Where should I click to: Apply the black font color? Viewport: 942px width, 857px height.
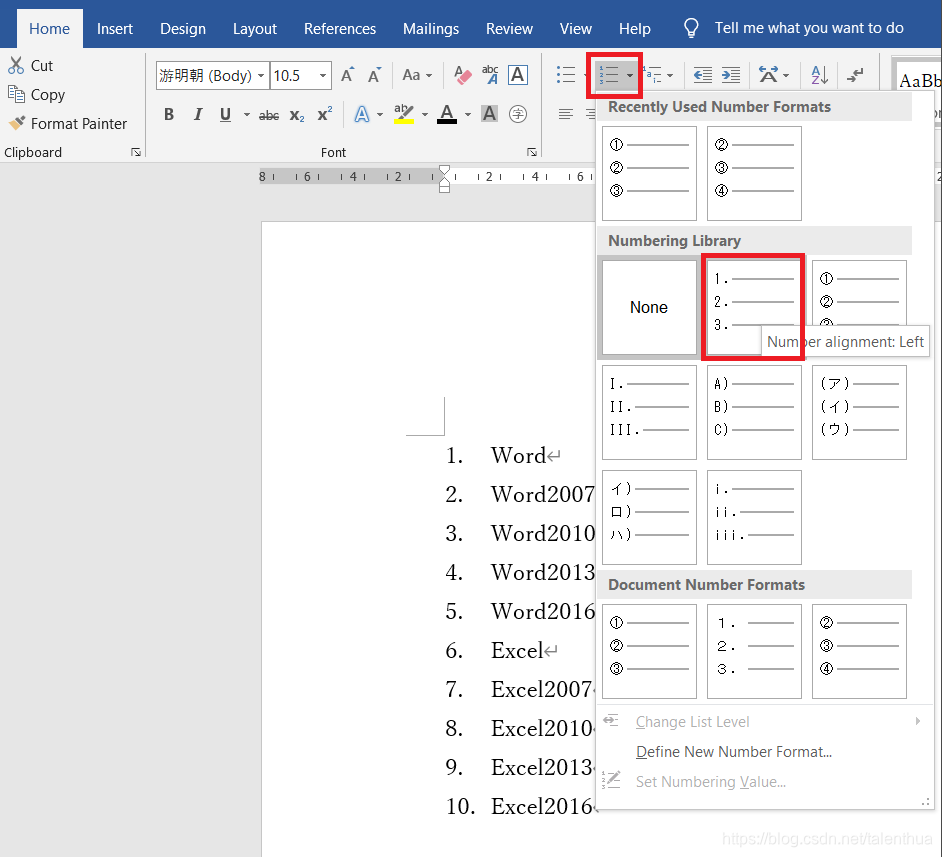pyautogui.click(x=447, y=114)
